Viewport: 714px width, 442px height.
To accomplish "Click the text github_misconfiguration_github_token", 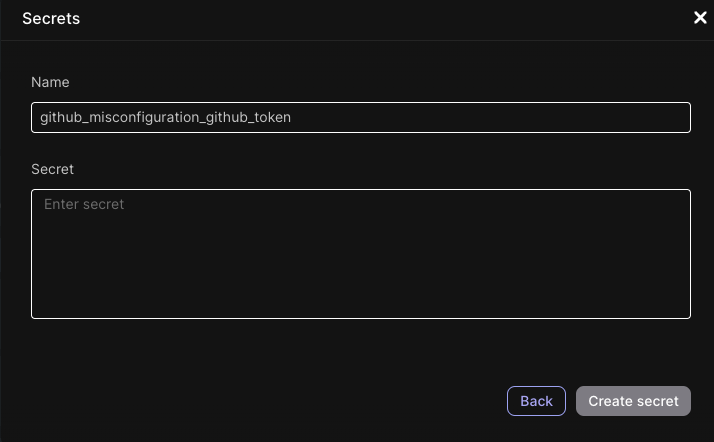I will tap(166, 117).
